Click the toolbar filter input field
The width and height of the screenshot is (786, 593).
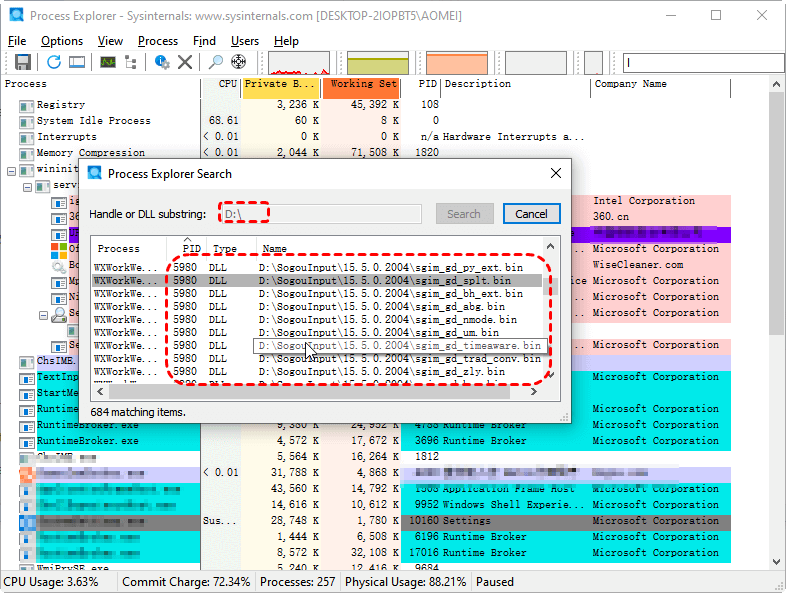[x=703, y=63]
